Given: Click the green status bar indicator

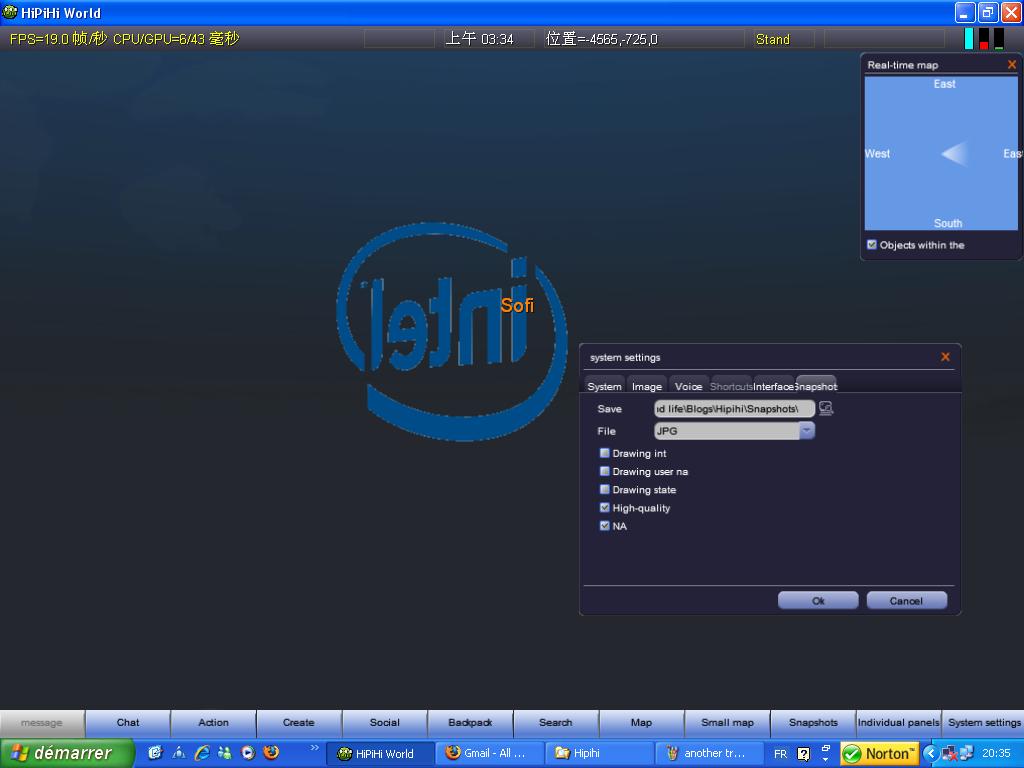Looking at the screenshot, I should point(999,38).
